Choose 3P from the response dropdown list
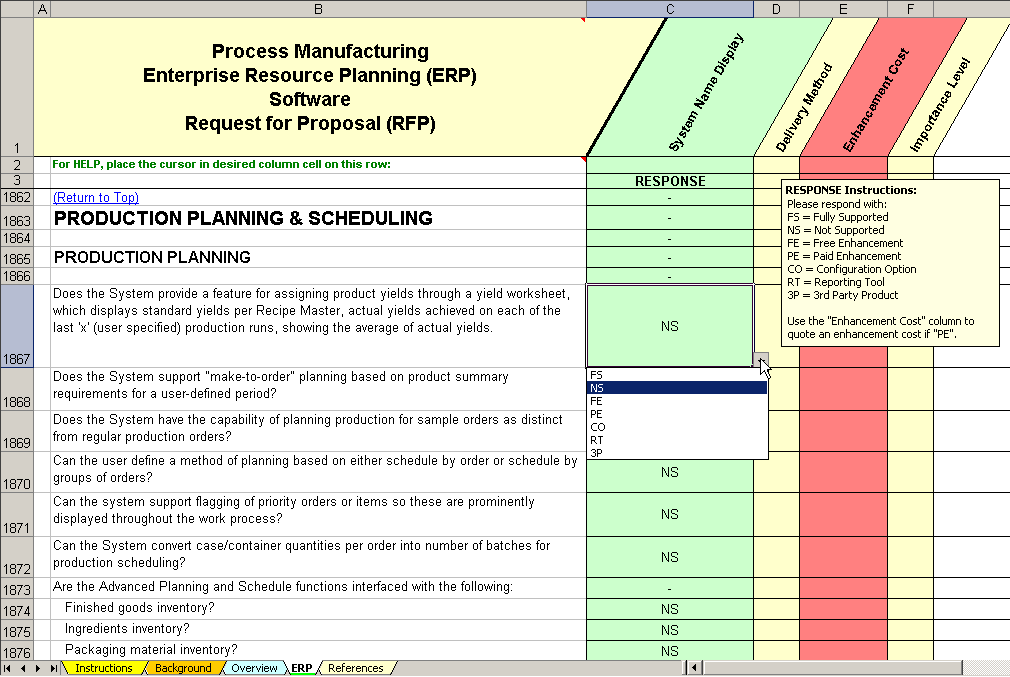 pyautogui.click(x=677, y=453)
